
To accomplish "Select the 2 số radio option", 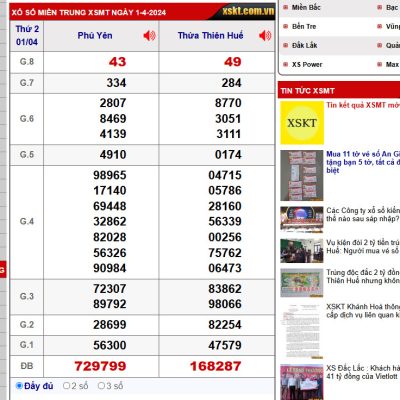I will pos(66,386).
